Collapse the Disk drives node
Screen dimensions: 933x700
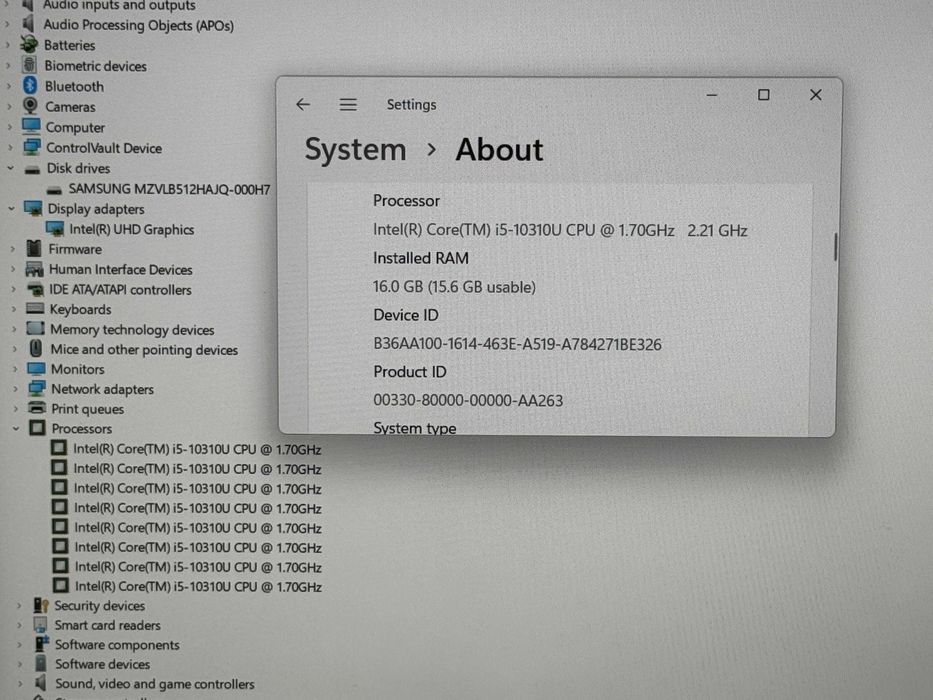click(11, 168)
